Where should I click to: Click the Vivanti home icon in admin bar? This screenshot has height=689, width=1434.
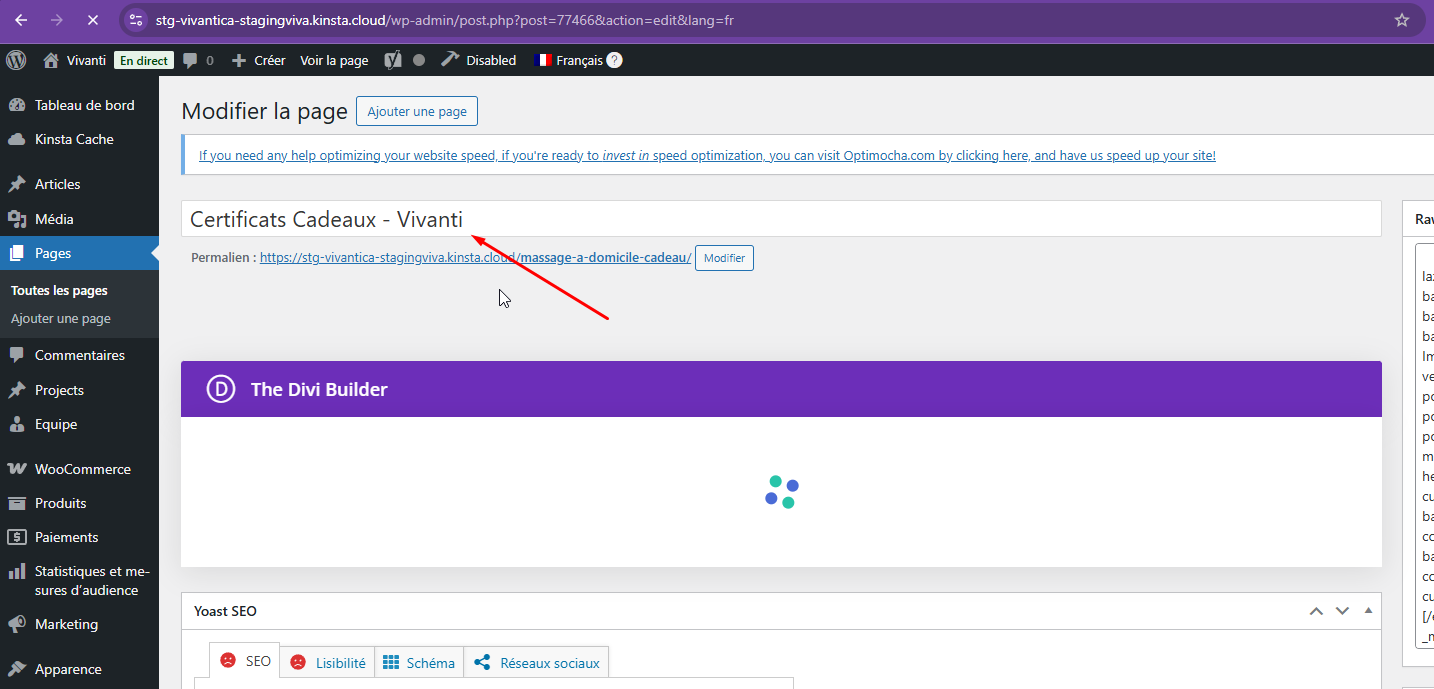(51, 60)
